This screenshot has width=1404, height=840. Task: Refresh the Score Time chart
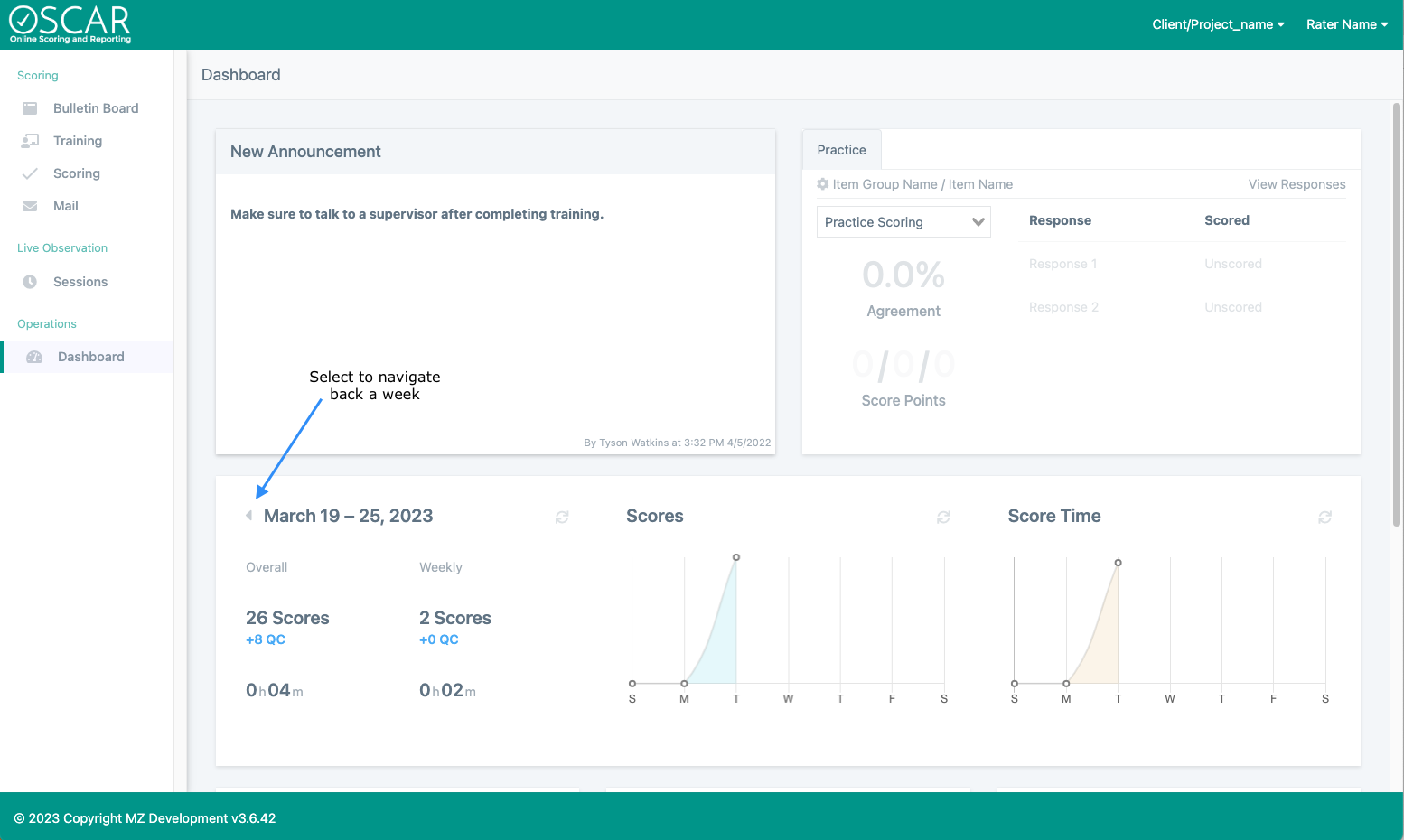tap(1324, 518)
